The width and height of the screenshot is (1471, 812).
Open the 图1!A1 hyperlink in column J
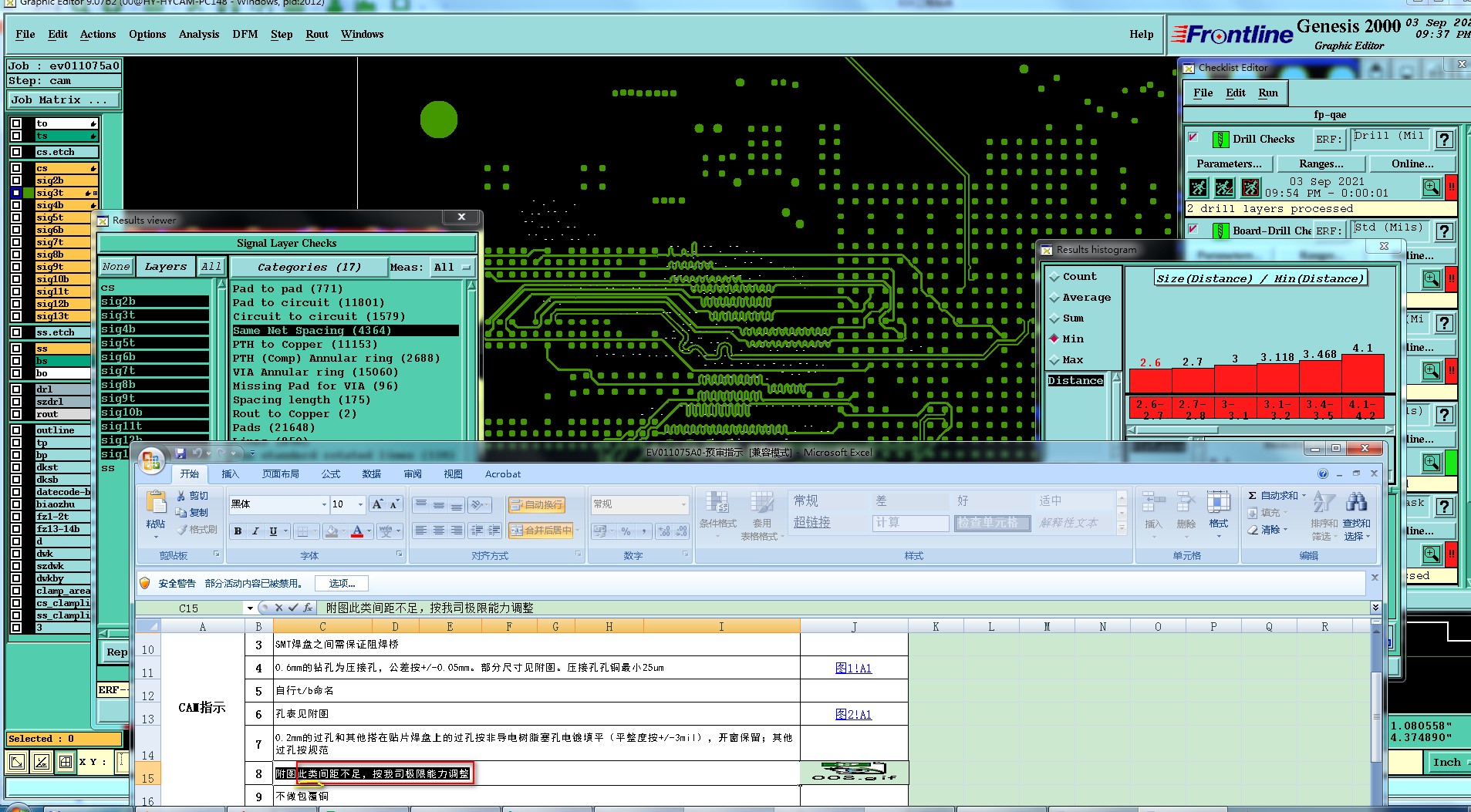(x=853, y=669)
